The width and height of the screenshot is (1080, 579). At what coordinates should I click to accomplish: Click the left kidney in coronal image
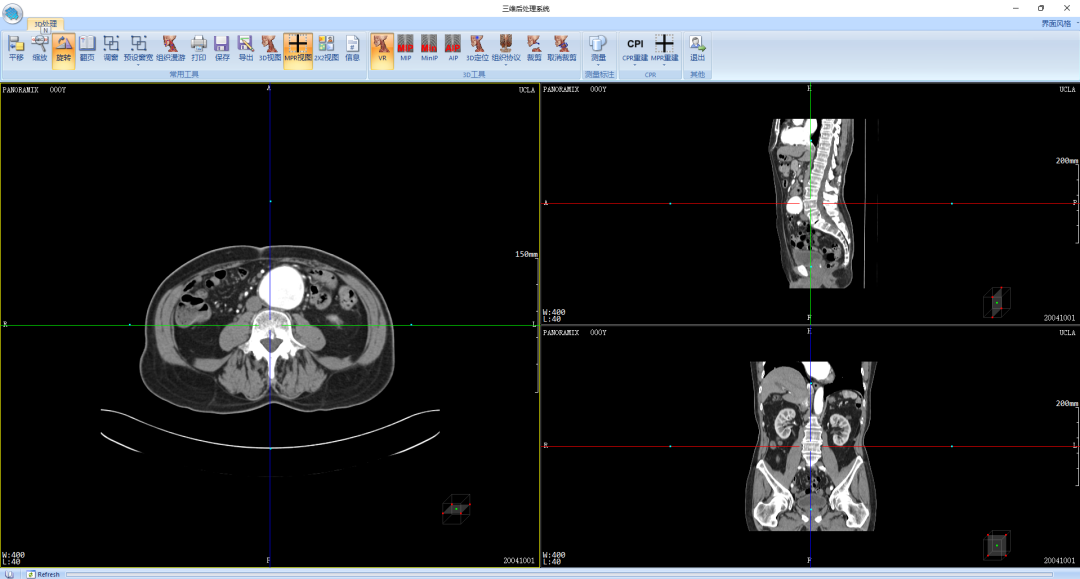(x=839, y=427)
